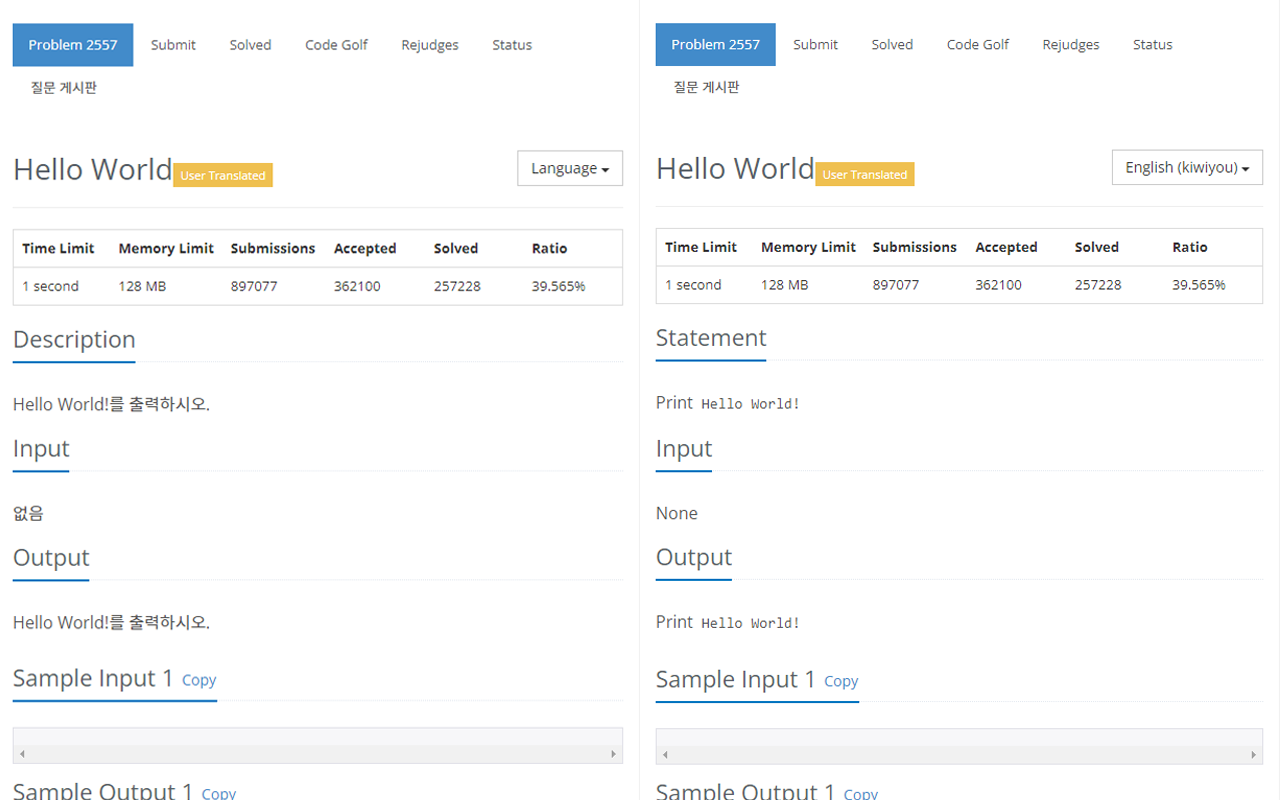
Task: Open Solved tab in right panel
Action: click(891, 45)
